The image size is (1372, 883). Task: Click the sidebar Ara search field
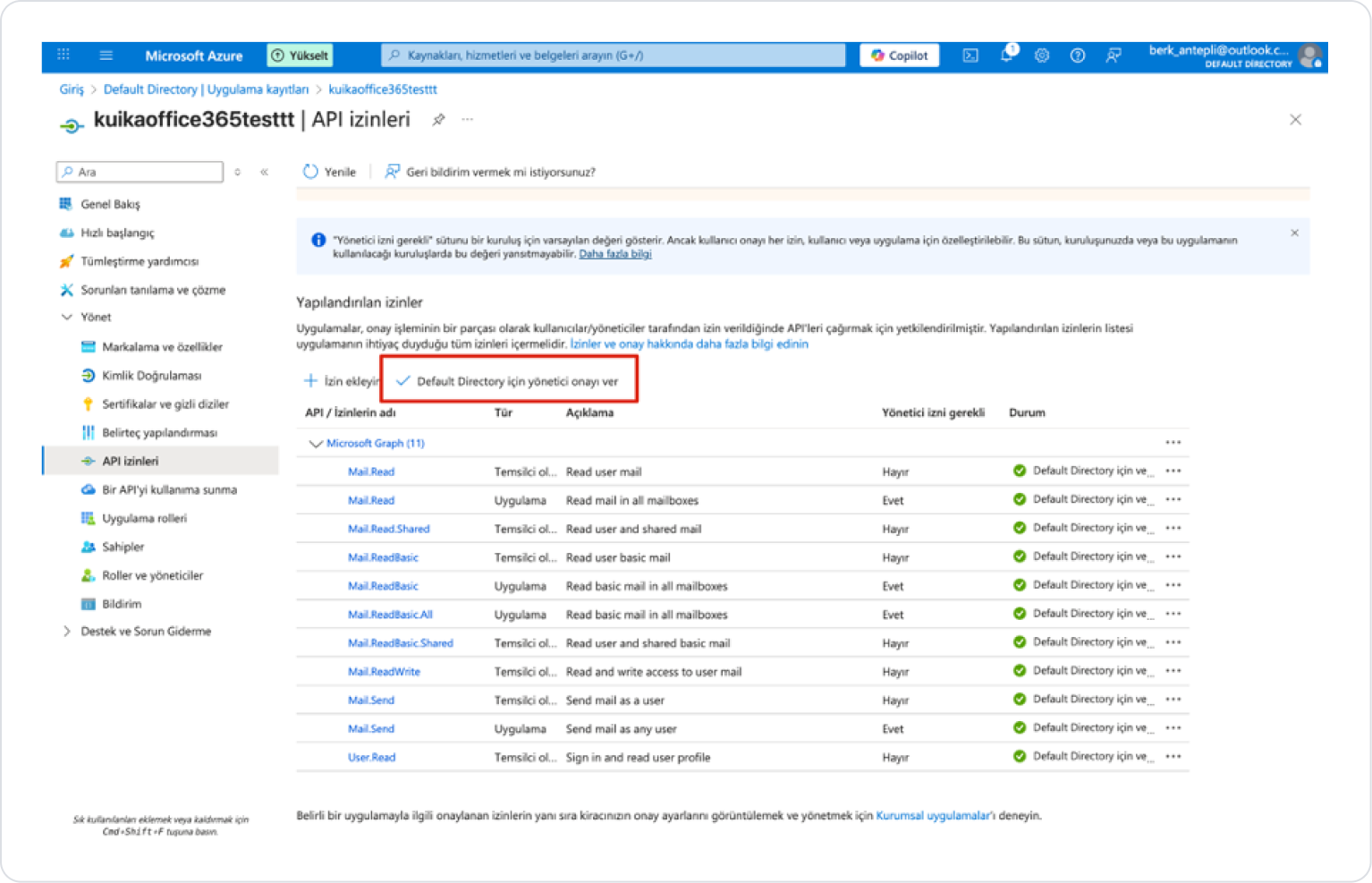click(140, 172)
